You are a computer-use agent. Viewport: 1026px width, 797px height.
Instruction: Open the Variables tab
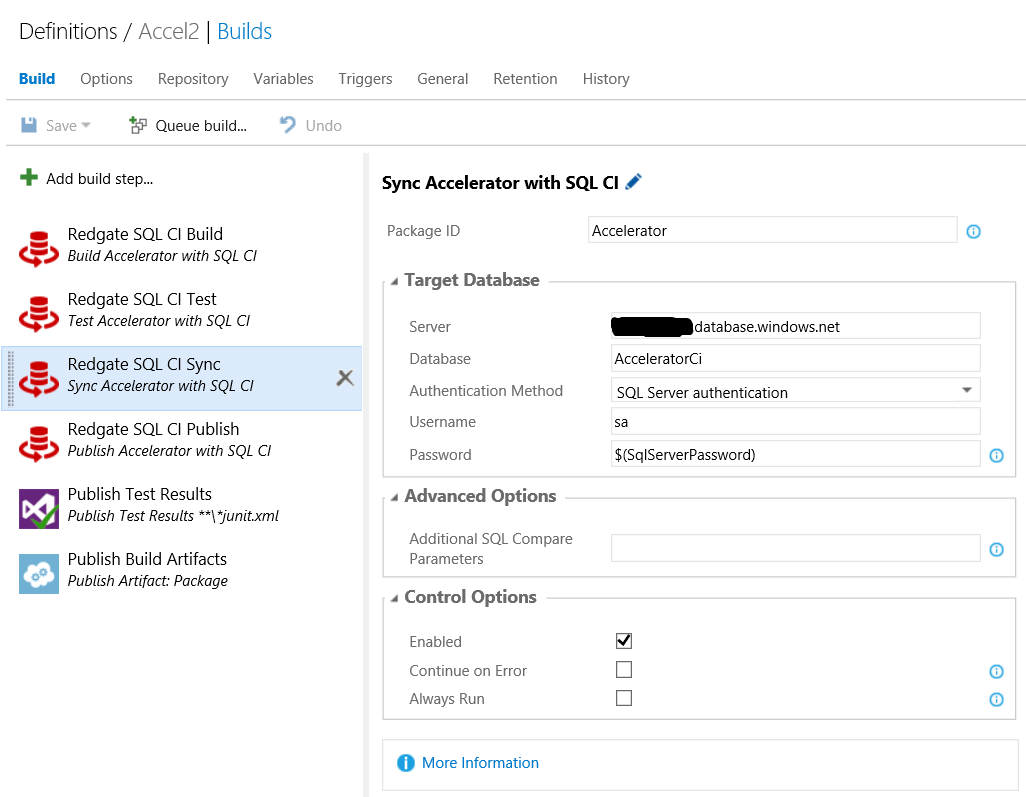[283, 79]
